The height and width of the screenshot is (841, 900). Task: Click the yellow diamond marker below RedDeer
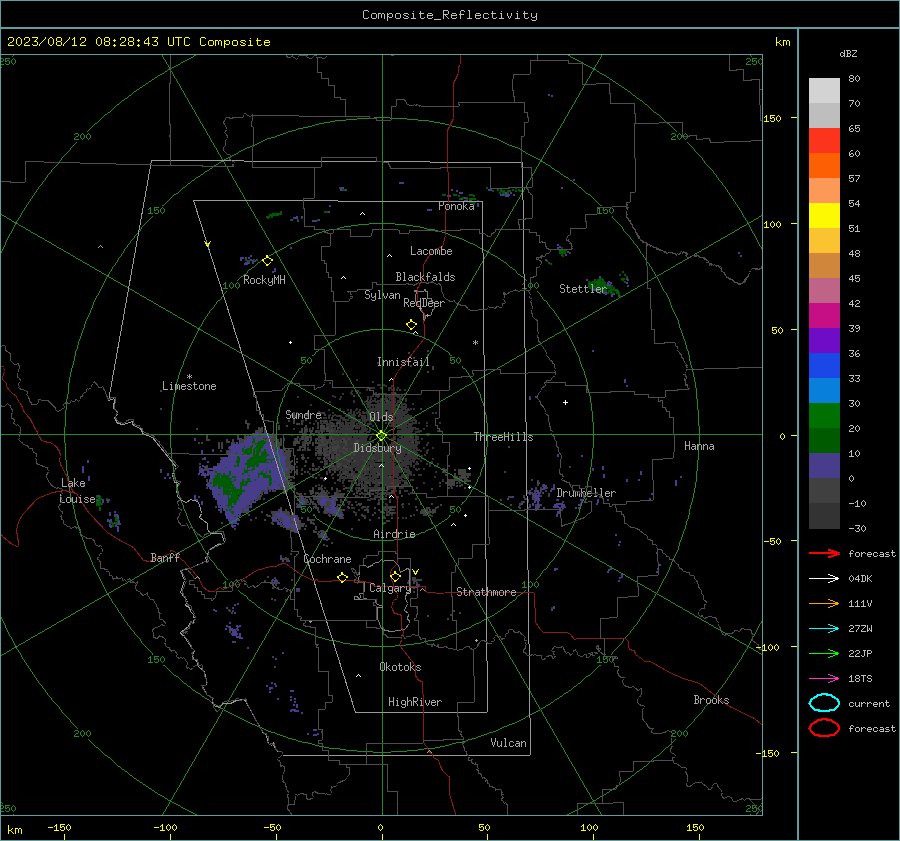point(411,325)
